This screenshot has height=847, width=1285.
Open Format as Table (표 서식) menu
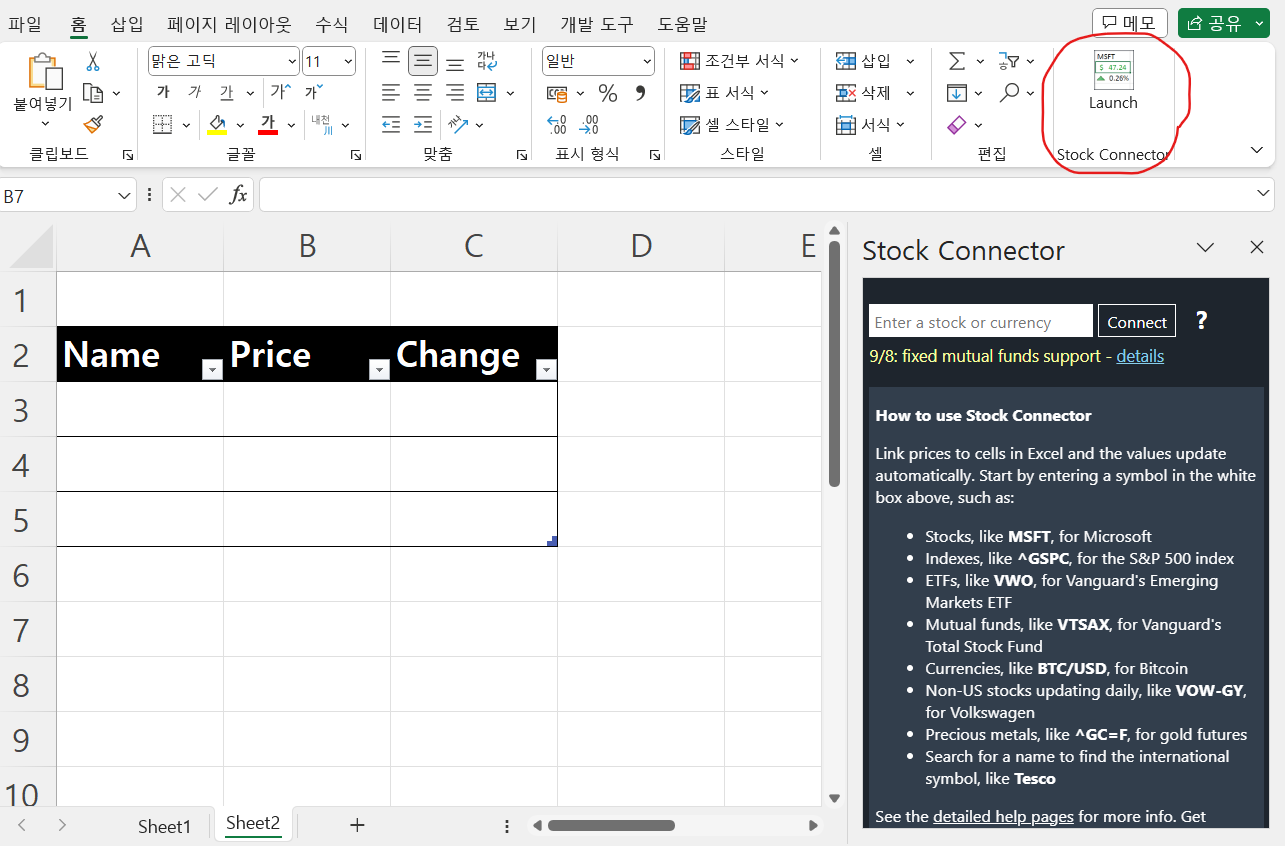(x=725, y=93)
